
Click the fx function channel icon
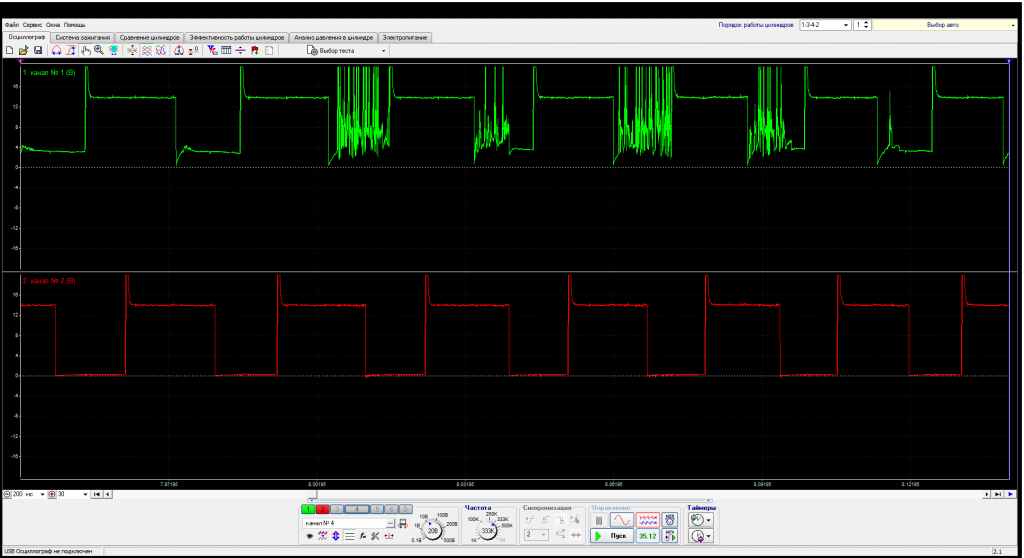[362, 536]
